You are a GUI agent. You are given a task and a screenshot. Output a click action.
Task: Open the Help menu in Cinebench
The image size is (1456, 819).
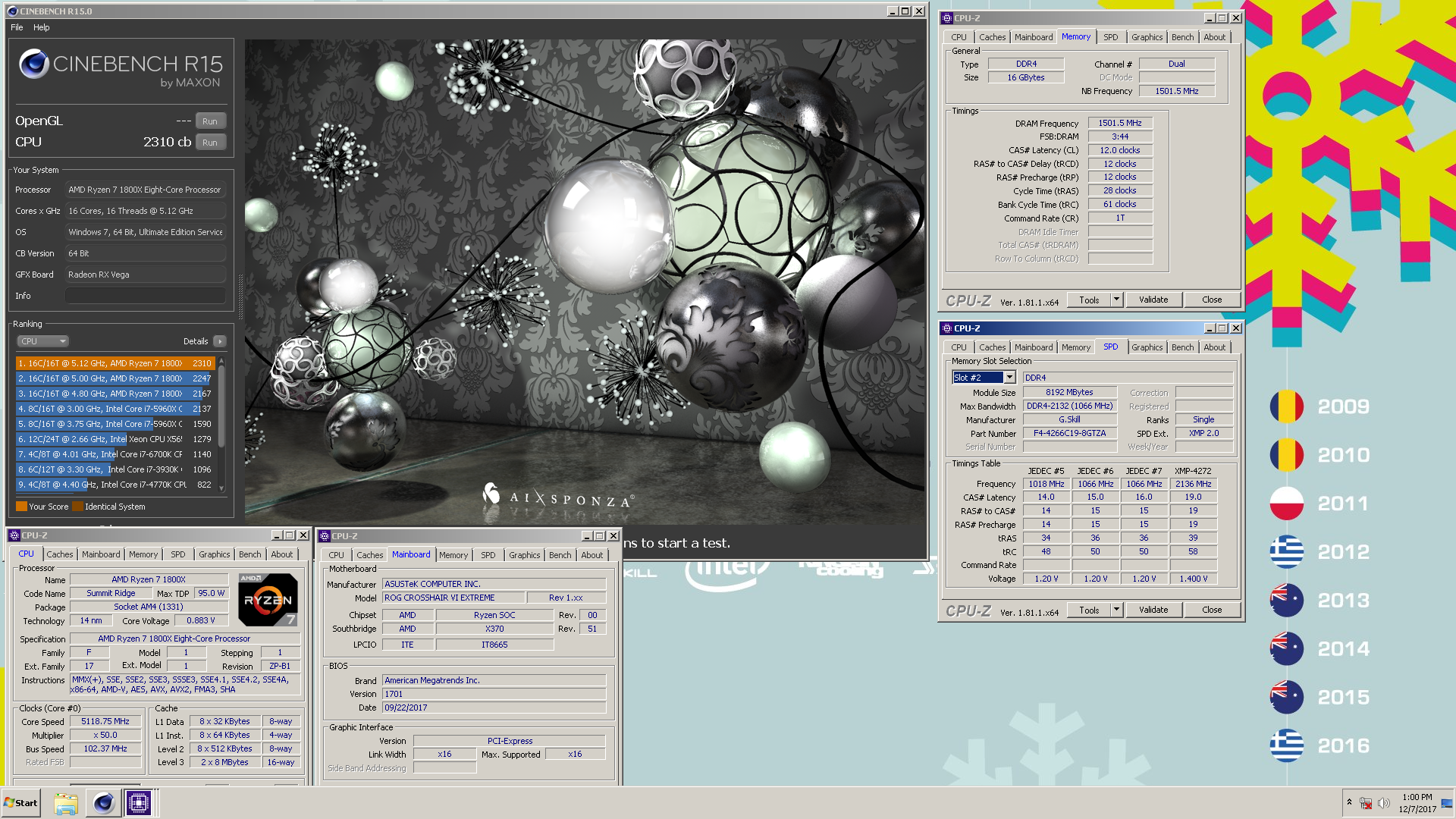pyautogui.click(x=42, y=27)
